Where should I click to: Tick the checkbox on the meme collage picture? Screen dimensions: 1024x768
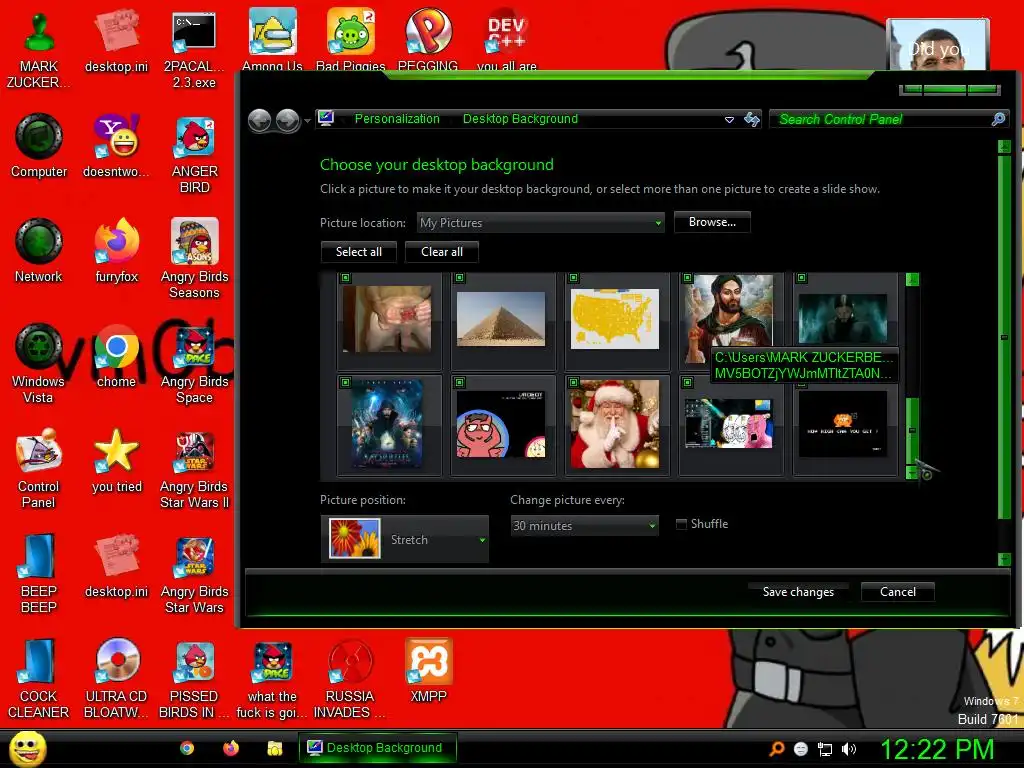pos(687,382)
